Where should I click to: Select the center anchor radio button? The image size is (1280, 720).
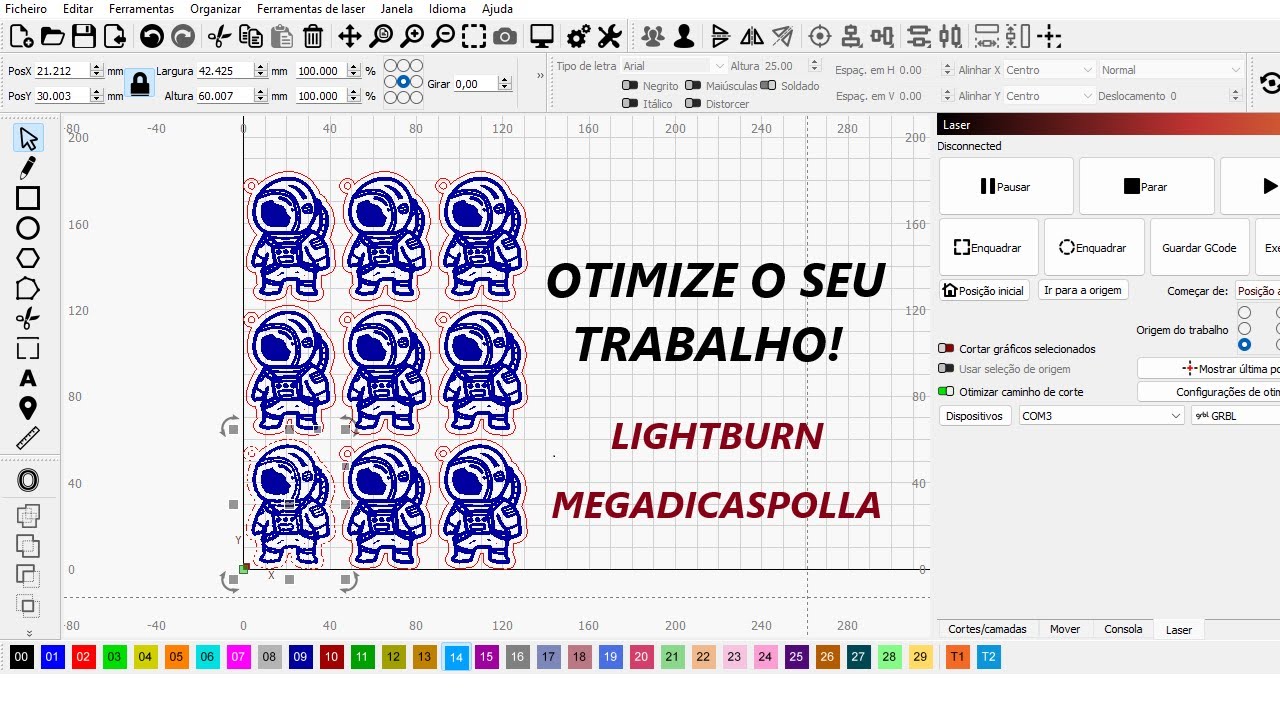(403, 81)
